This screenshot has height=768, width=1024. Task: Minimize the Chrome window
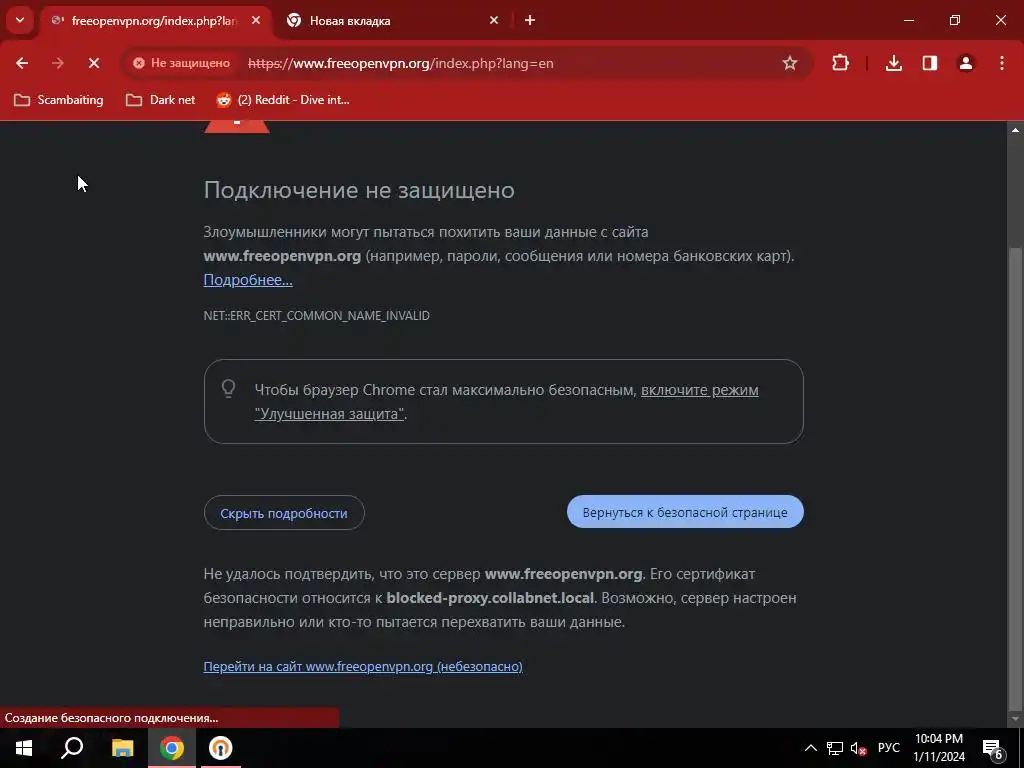tap(908, 20)
